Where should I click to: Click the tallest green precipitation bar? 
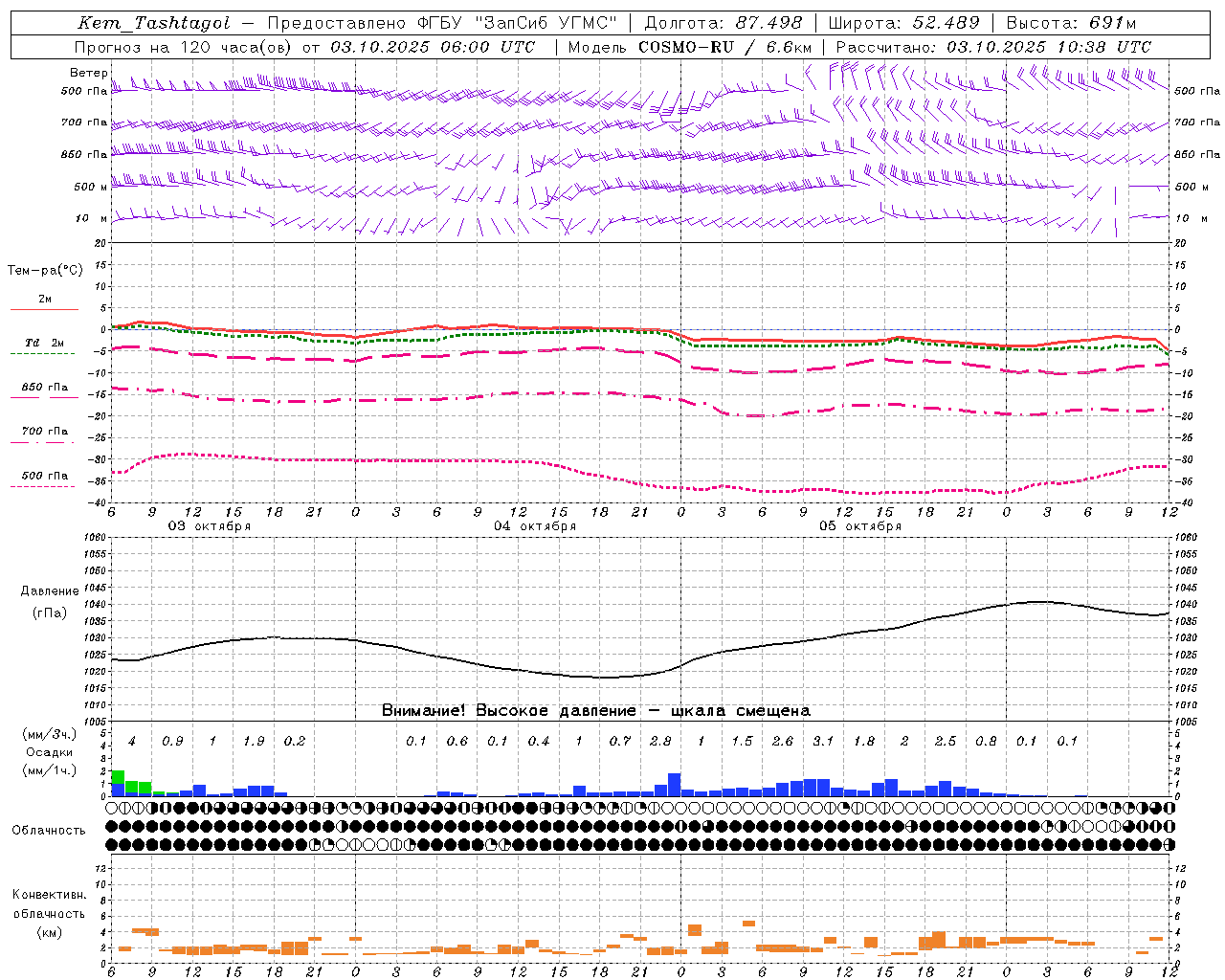pyautogui.click(x=118, y=778)
